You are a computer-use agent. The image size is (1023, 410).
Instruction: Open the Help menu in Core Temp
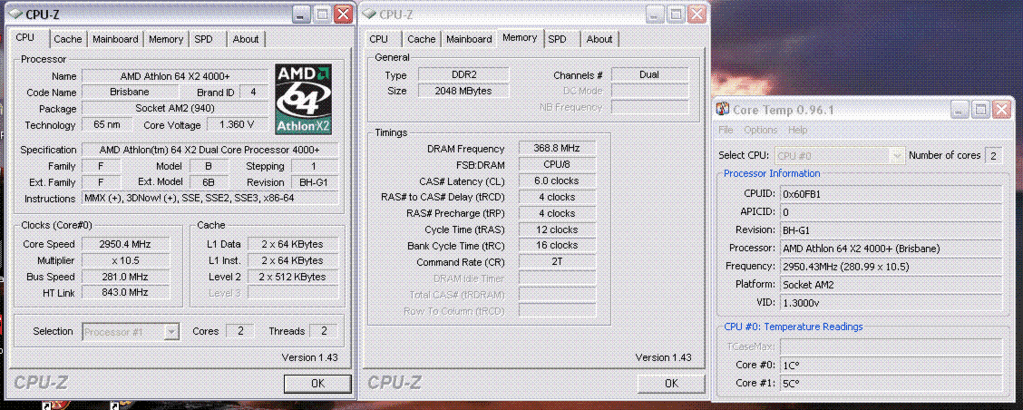click(797, 130)
